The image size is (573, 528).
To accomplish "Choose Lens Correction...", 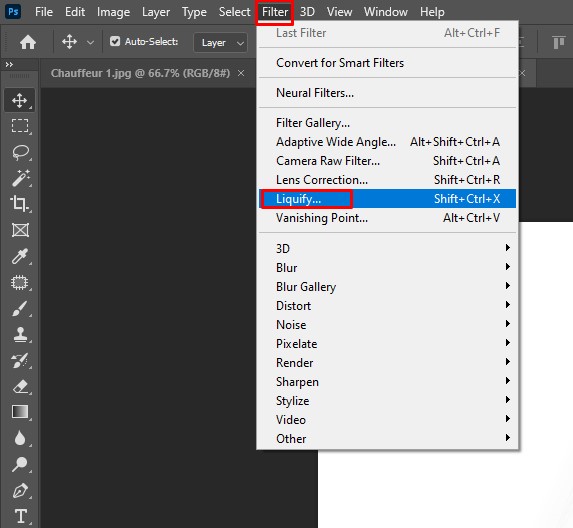I will tap(387, 180).
